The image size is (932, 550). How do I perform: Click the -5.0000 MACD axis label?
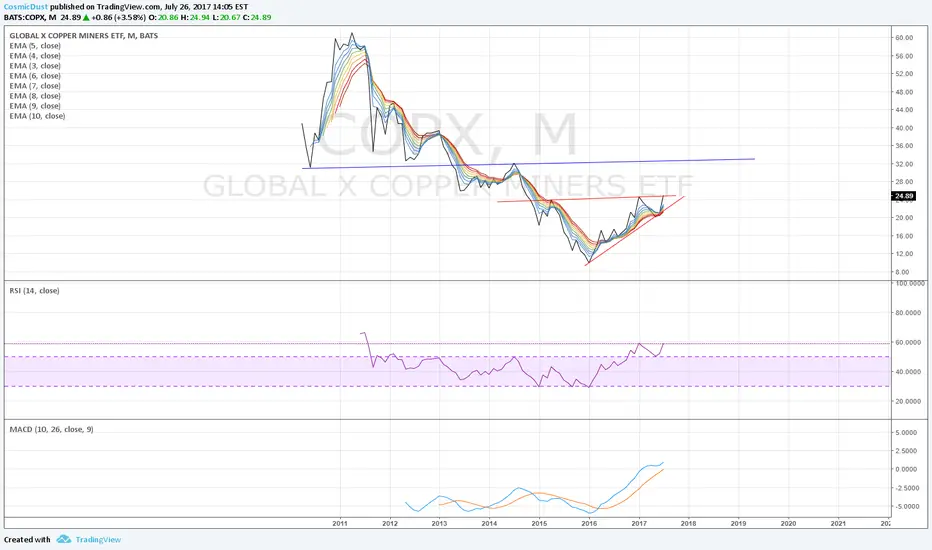coord(906,507)
